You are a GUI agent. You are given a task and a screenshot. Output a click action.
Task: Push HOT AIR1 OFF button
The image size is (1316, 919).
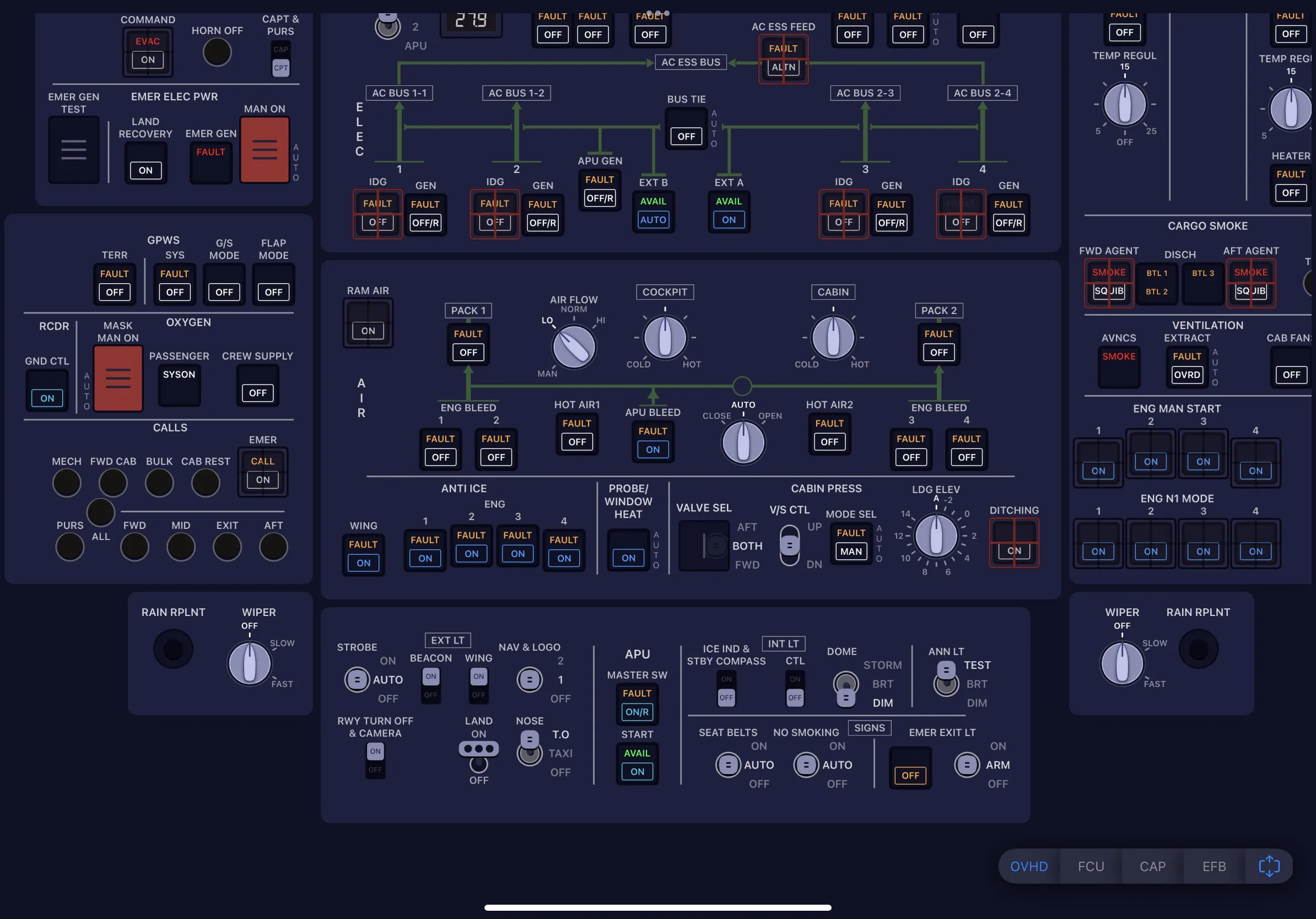click(577, 434)
